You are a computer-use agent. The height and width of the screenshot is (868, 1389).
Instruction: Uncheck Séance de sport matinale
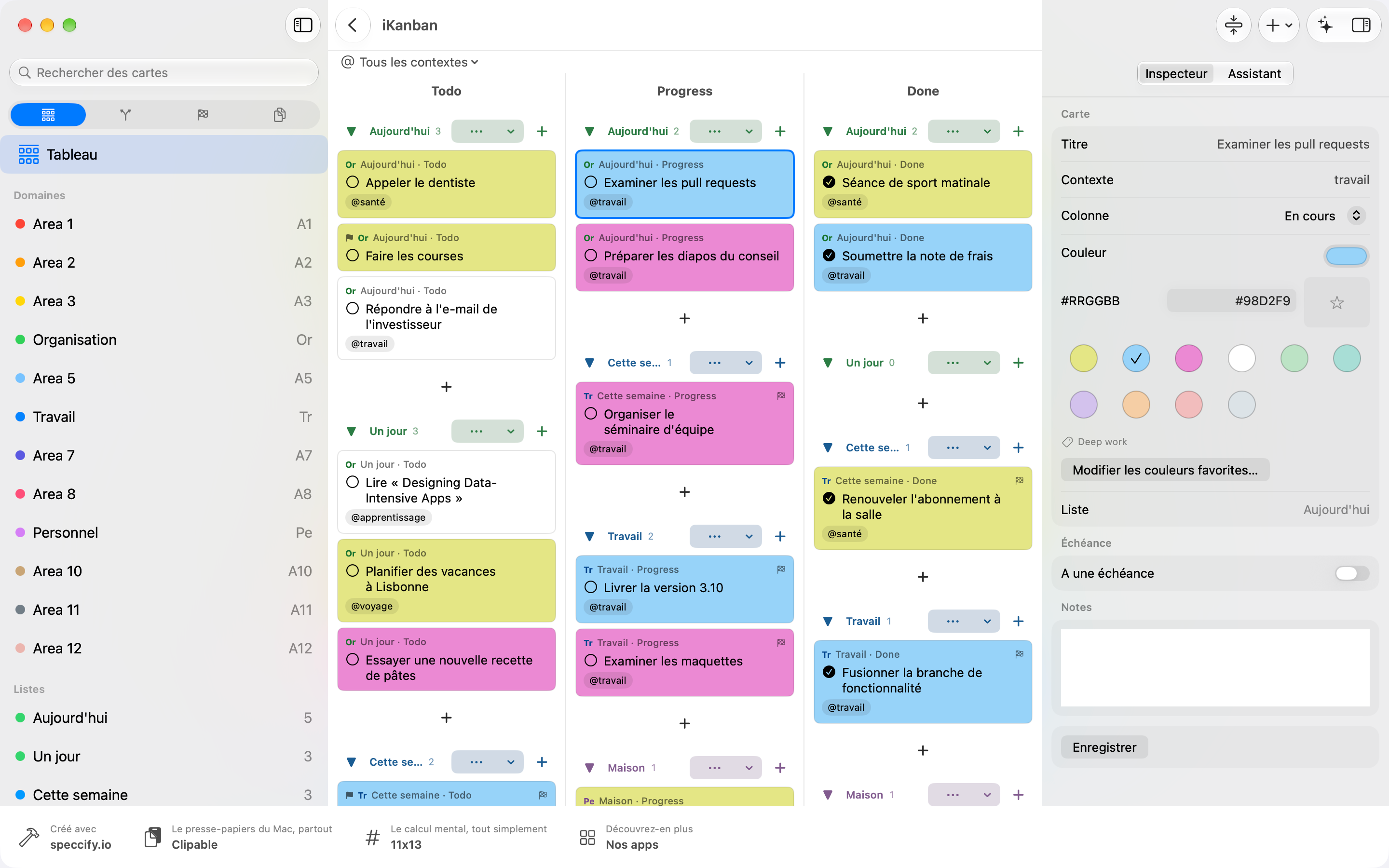pos(829,182)
